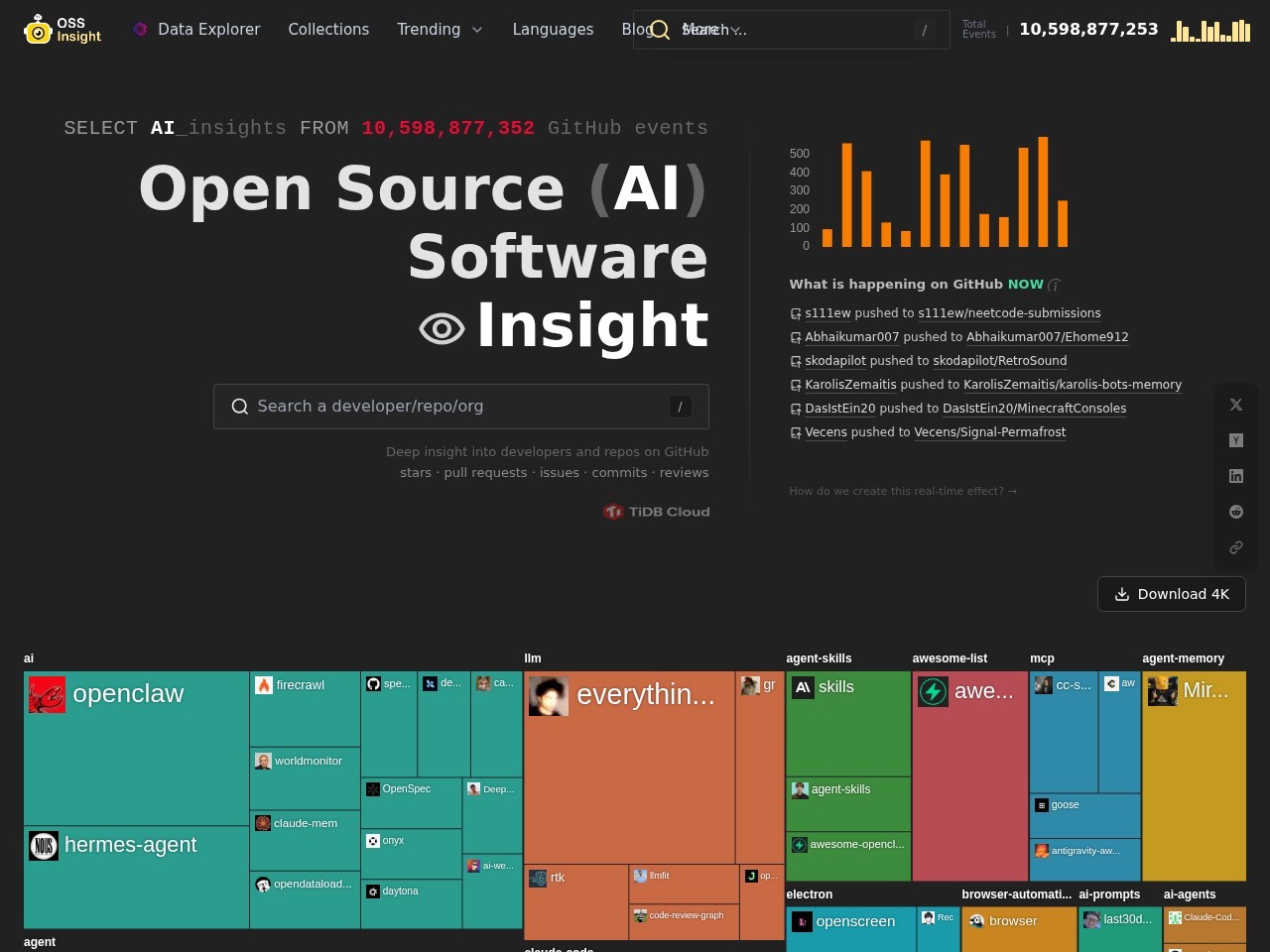Image resolution: width=1270 pixels, height=952 pixels.
Task: Click the Download 4K button
Action: point(1172,594)
